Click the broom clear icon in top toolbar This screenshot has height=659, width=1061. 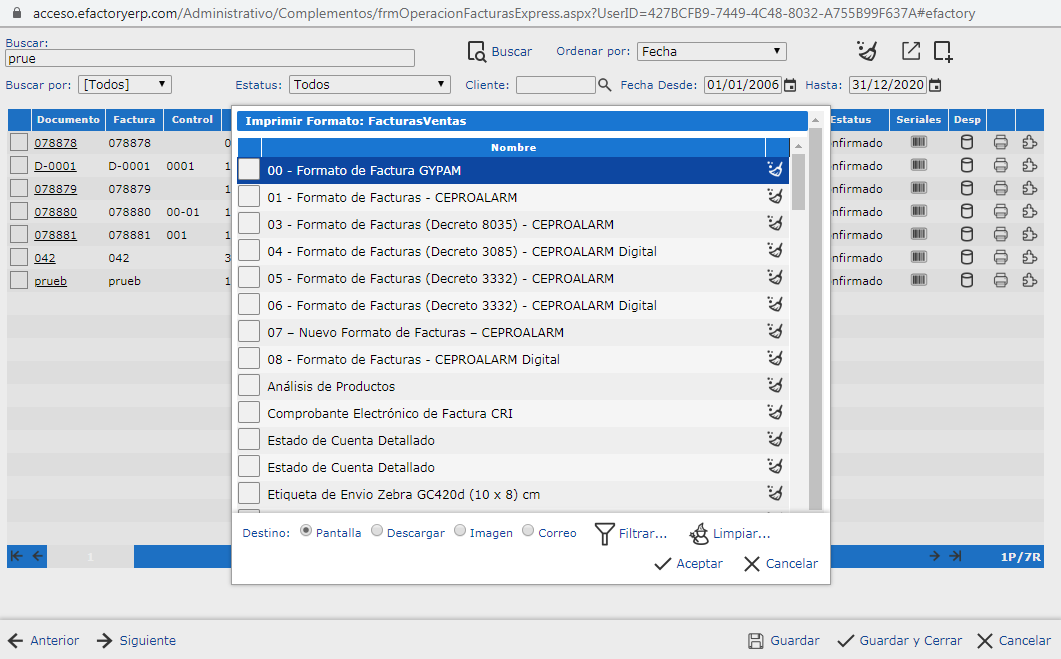867,51
